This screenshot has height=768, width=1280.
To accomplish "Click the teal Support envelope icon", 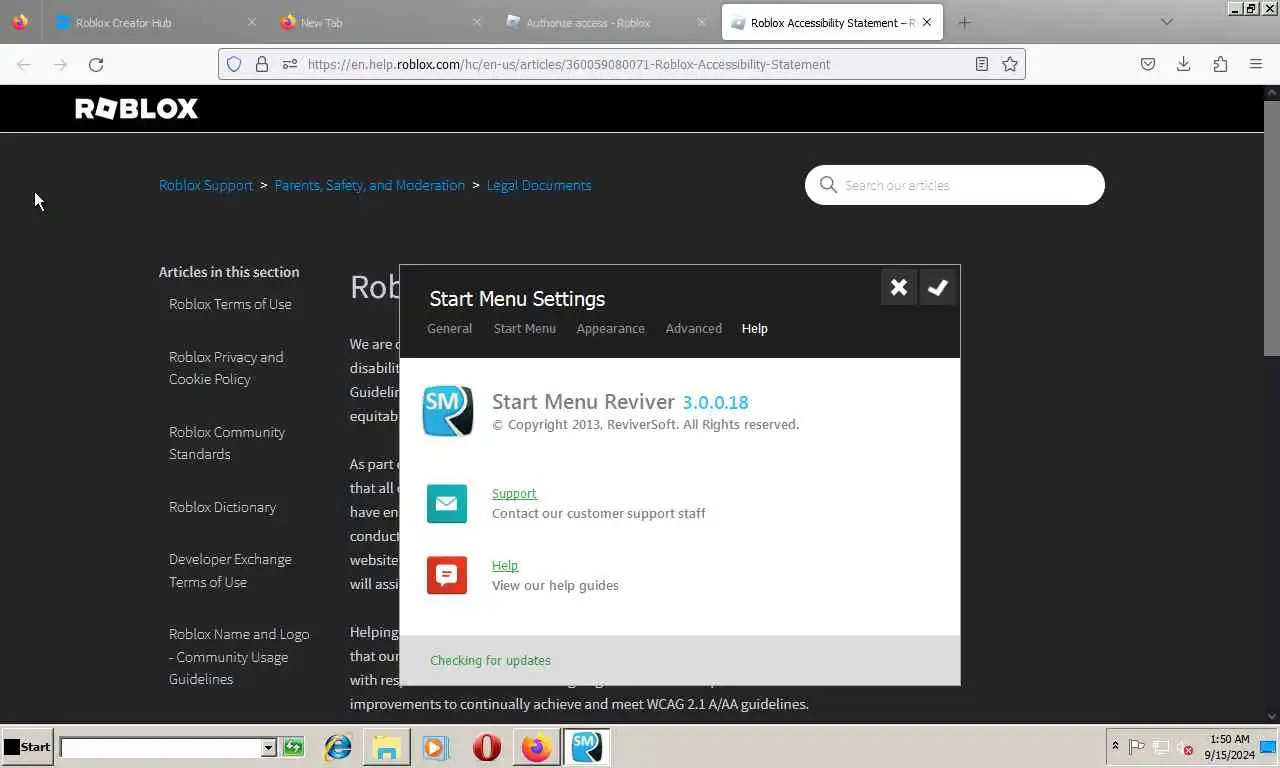I will point(447,503).
